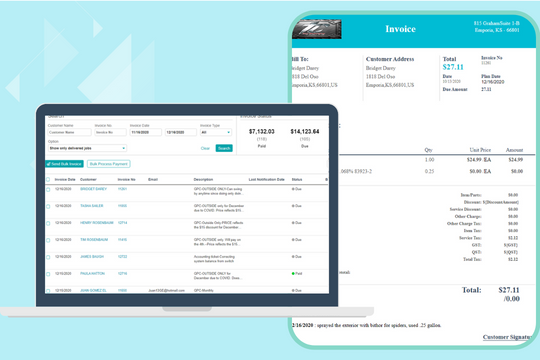Click the invoice start date field 11/16/2020

[x=146, y=132]
